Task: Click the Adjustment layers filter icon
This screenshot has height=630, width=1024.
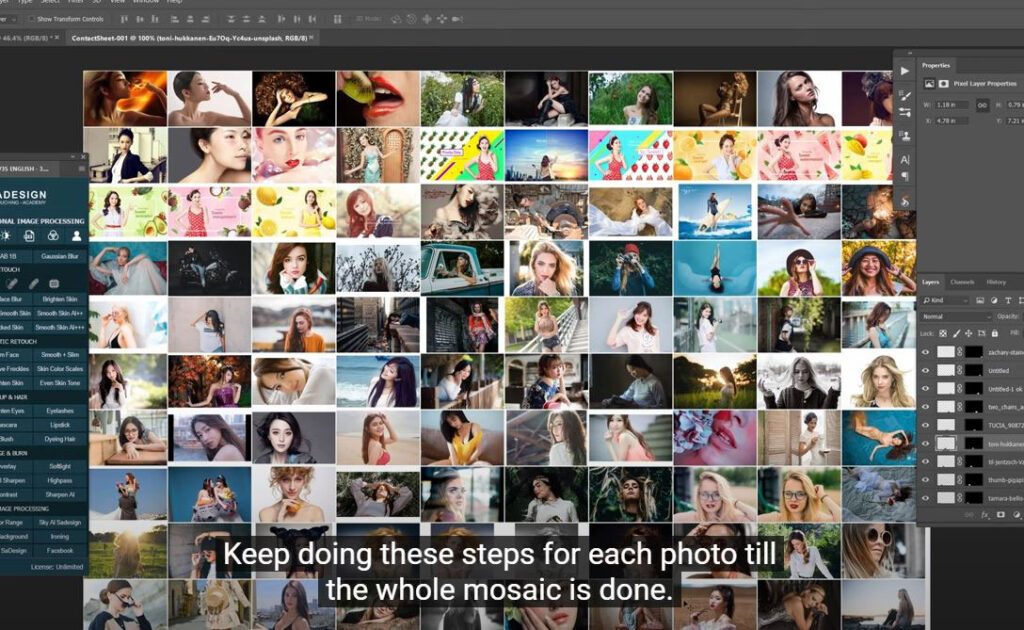Action: point(993,300)
